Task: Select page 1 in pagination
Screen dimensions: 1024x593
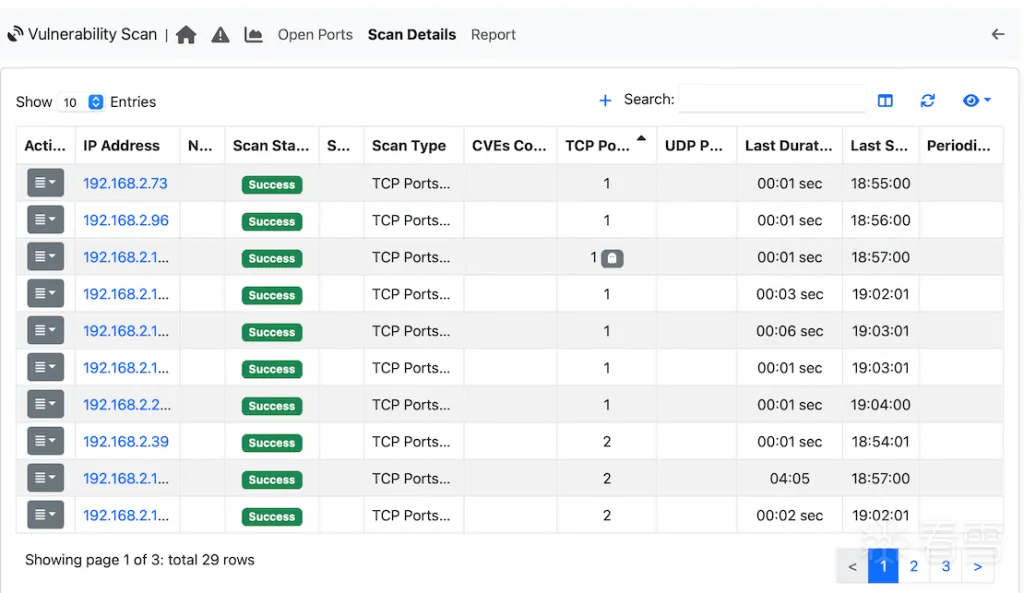Action: [x=883, y=566]
